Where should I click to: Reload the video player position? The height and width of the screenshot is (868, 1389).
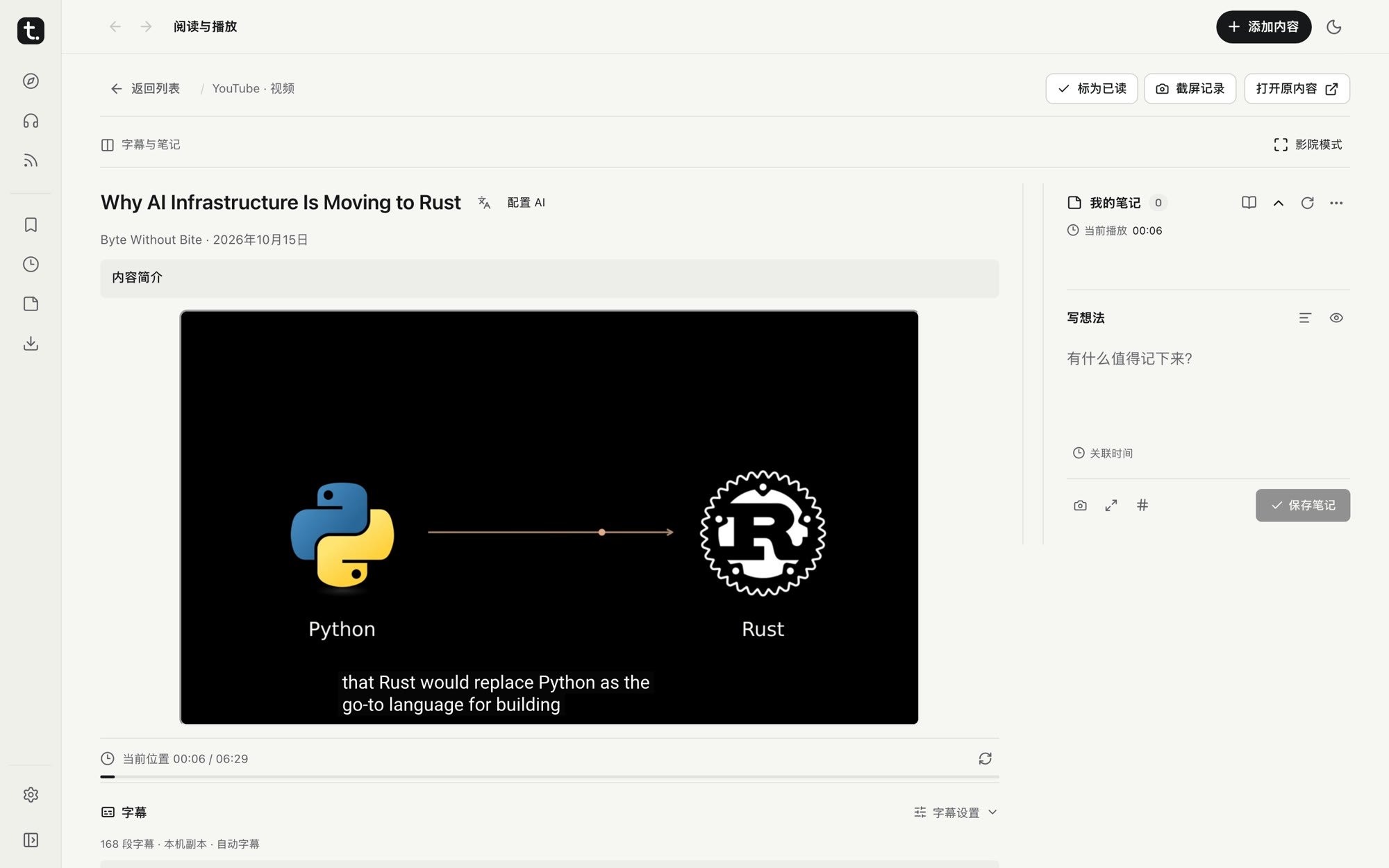(x=985, y=758)
